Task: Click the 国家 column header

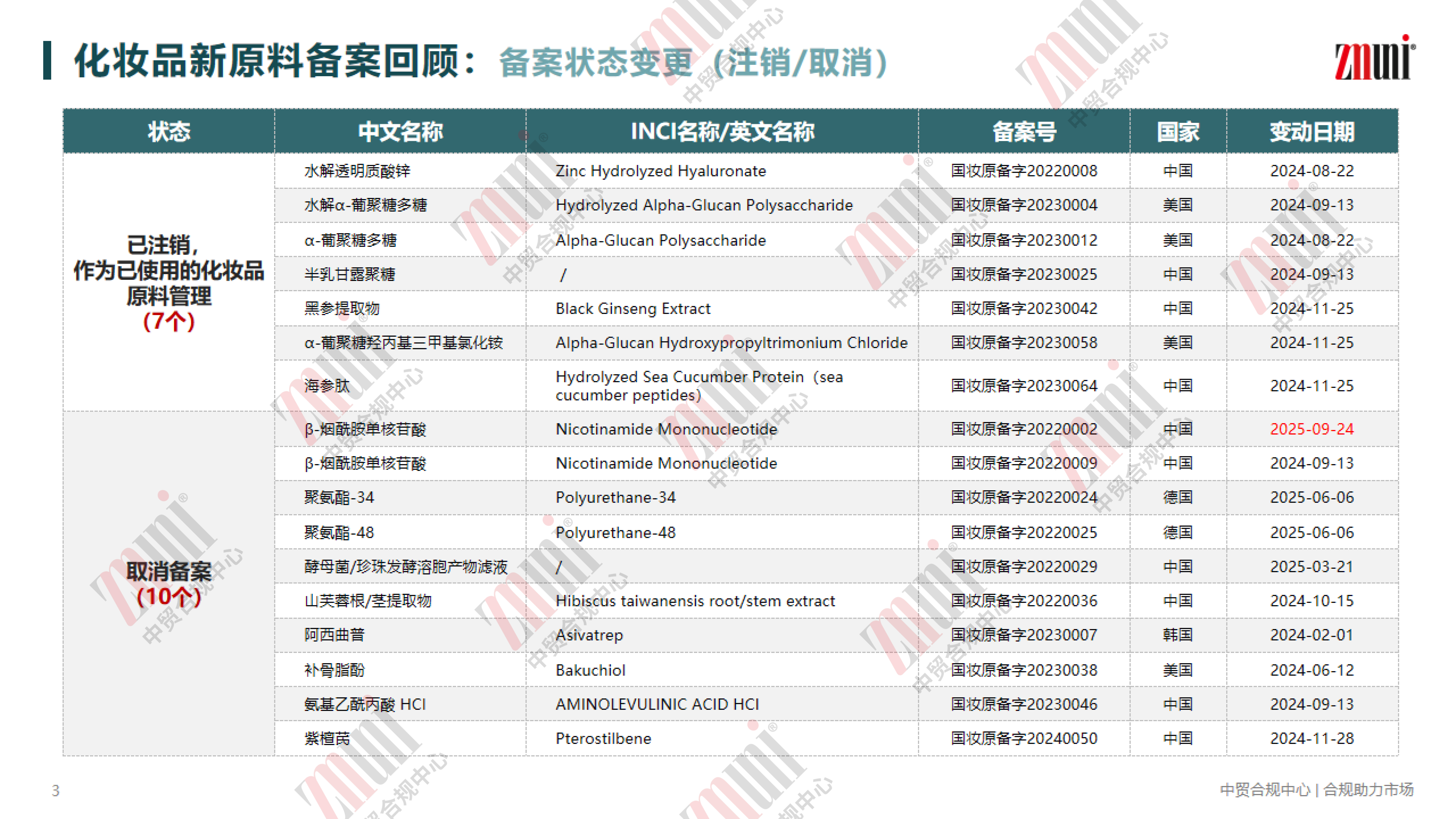Action: coord(1177,132)
